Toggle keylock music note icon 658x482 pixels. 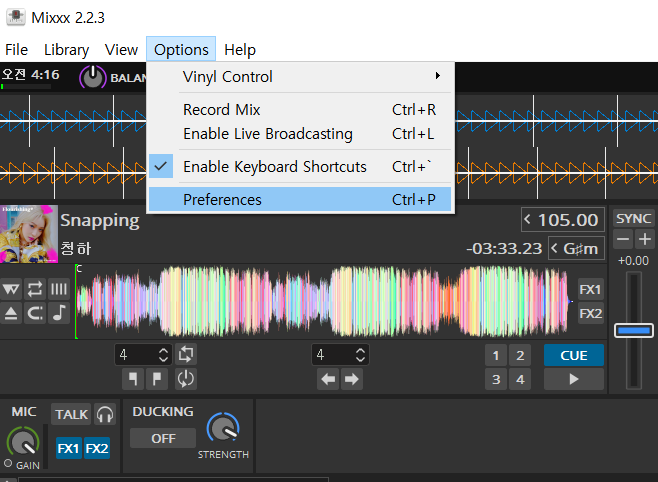[59, 313]
